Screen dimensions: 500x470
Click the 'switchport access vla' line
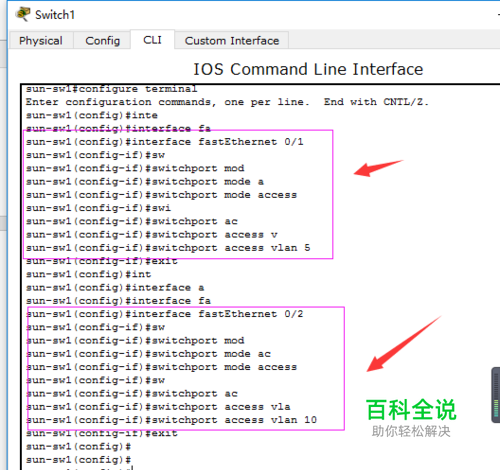(x=158, y=407)
